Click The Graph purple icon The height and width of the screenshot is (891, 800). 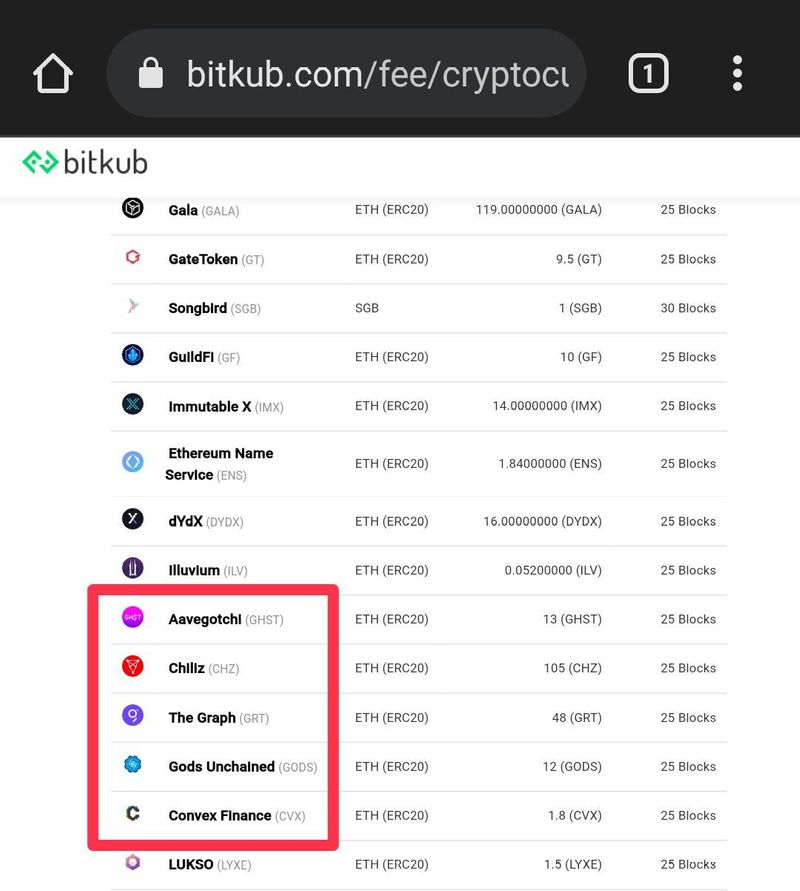[133, 717]
